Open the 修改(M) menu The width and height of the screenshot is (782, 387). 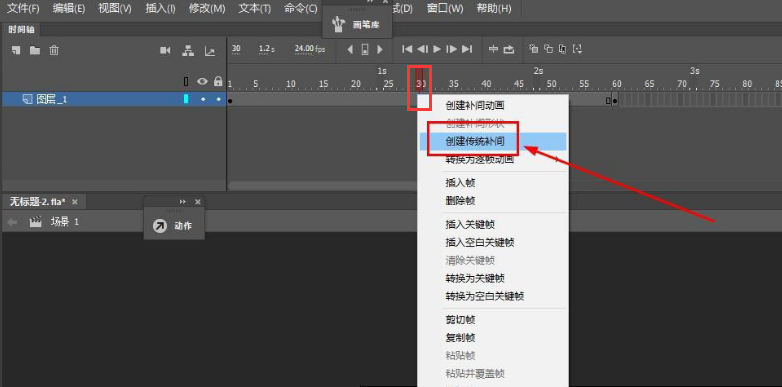[207, 8]
